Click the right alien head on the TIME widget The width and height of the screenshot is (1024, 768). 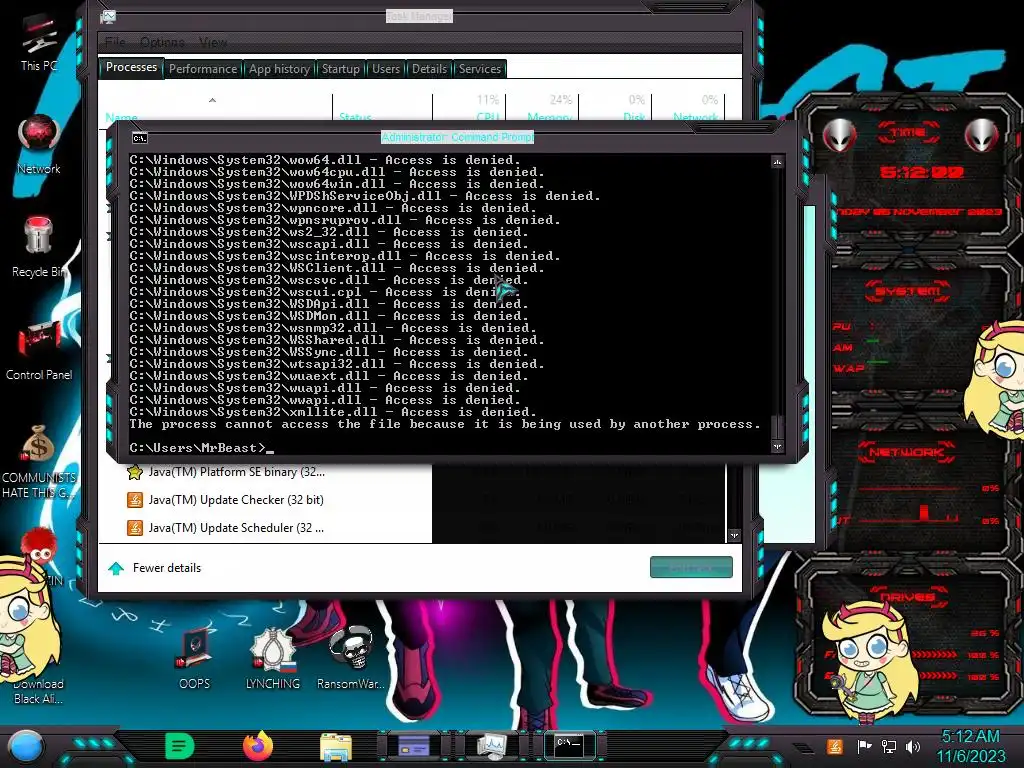[981, 136]
